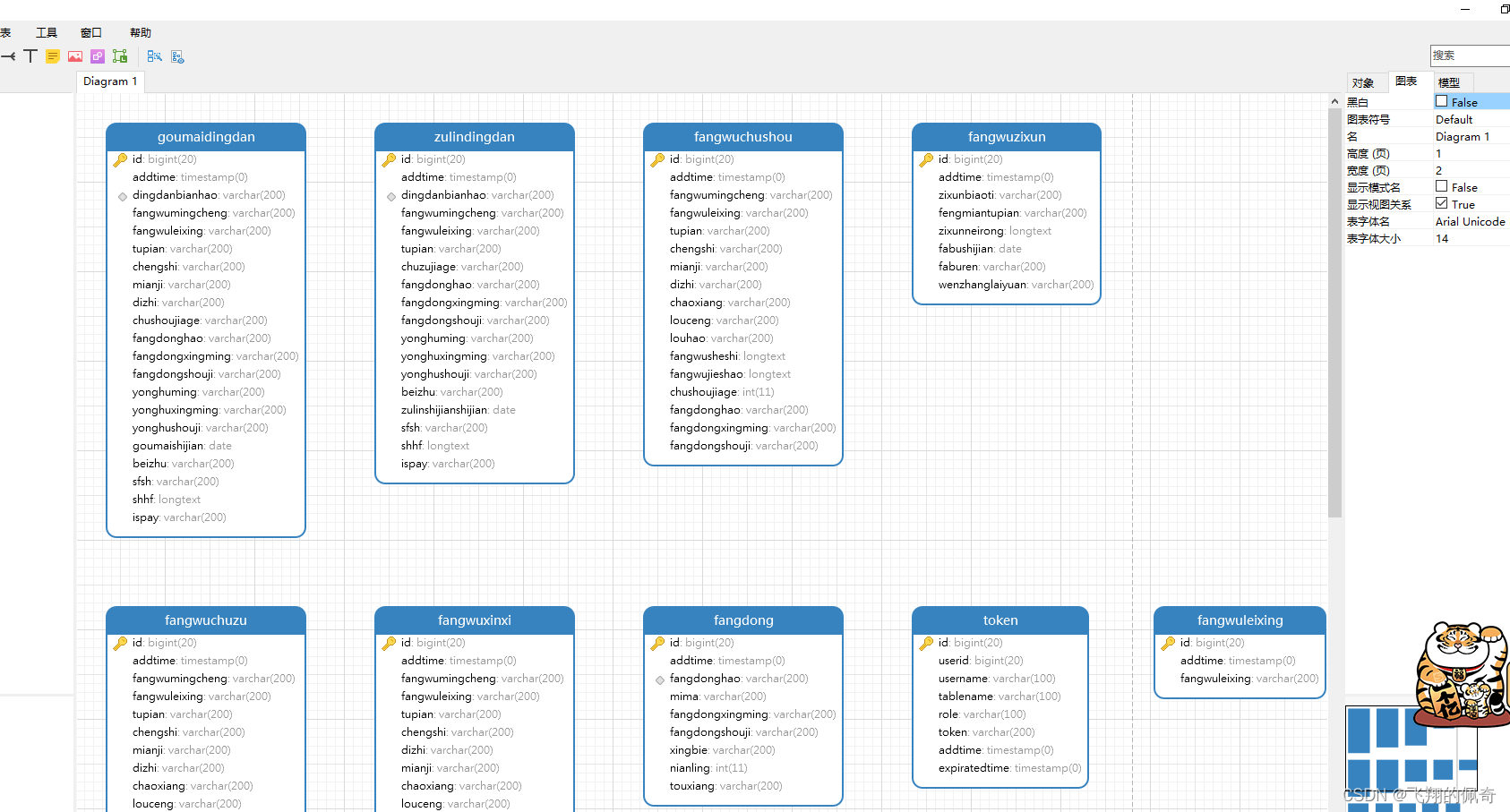This screenshot has width=1510, height=812.
Task: Select the fangwuchuzu table header
Action: [206, 620]
